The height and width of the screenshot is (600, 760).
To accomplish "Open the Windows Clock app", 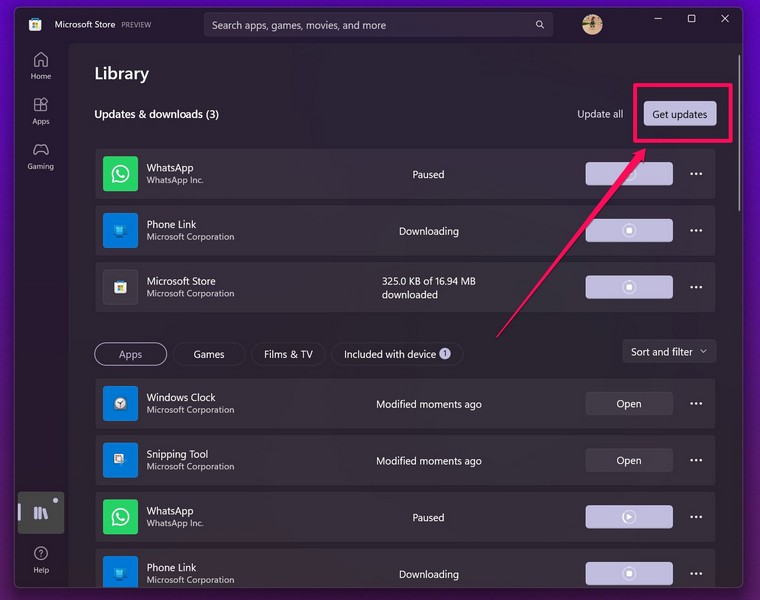I will [629, 404].
